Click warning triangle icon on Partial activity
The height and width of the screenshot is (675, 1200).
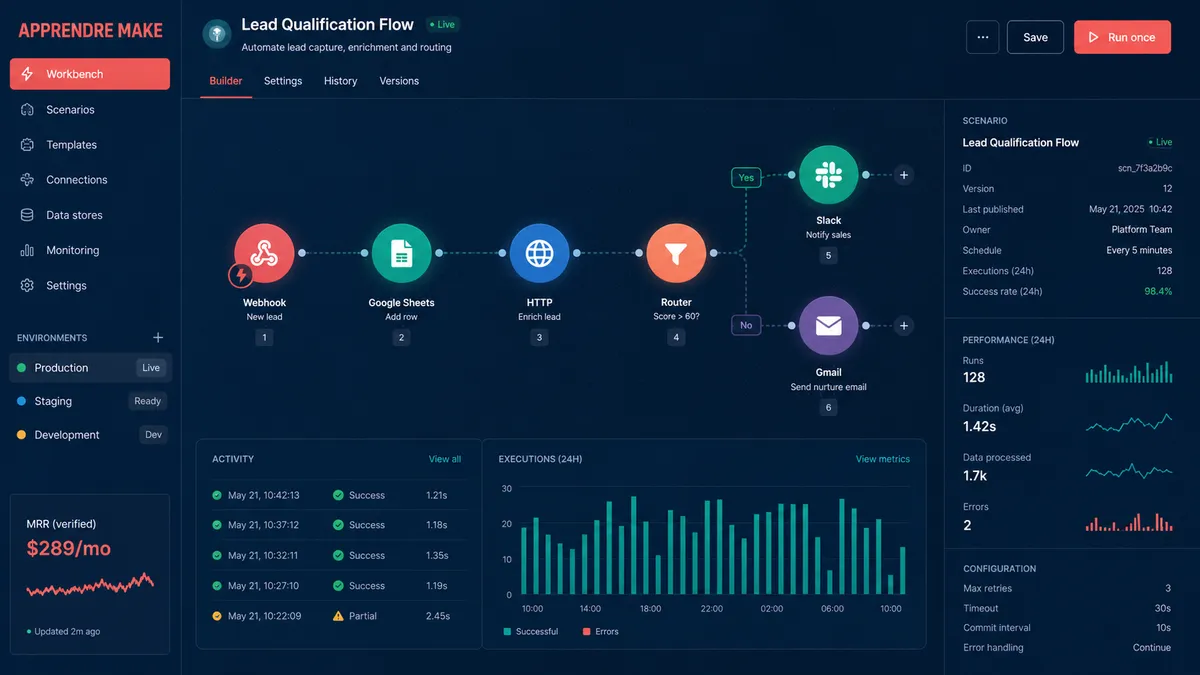tap(338, 616)
